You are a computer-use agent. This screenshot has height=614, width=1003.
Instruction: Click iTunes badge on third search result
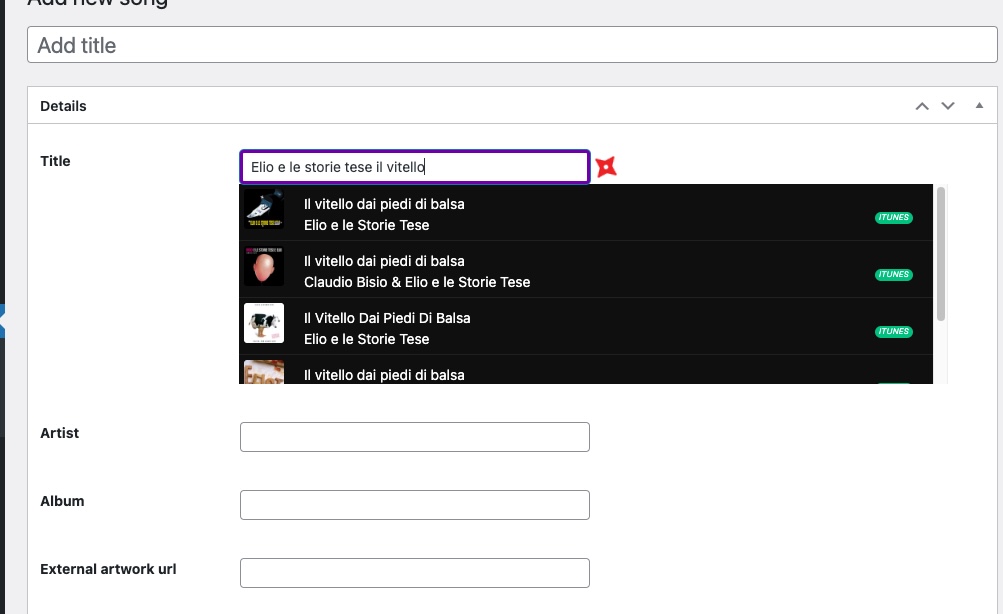893,331
